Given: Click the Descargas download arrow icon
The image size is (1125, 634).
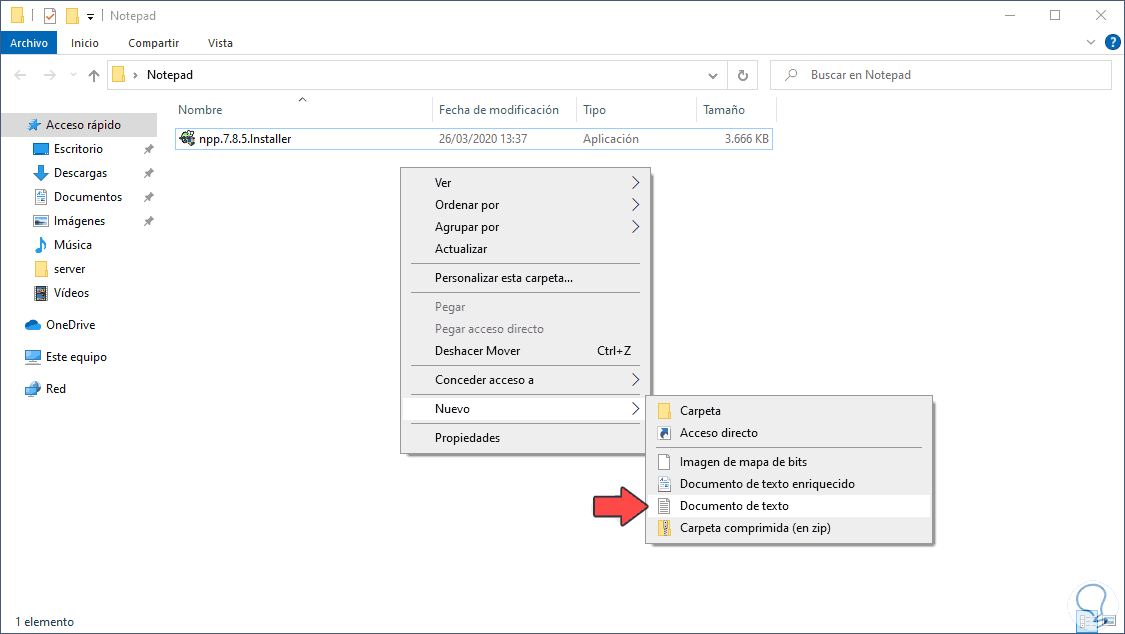Looking at the screenshot, I should click(x=41, y=173).
